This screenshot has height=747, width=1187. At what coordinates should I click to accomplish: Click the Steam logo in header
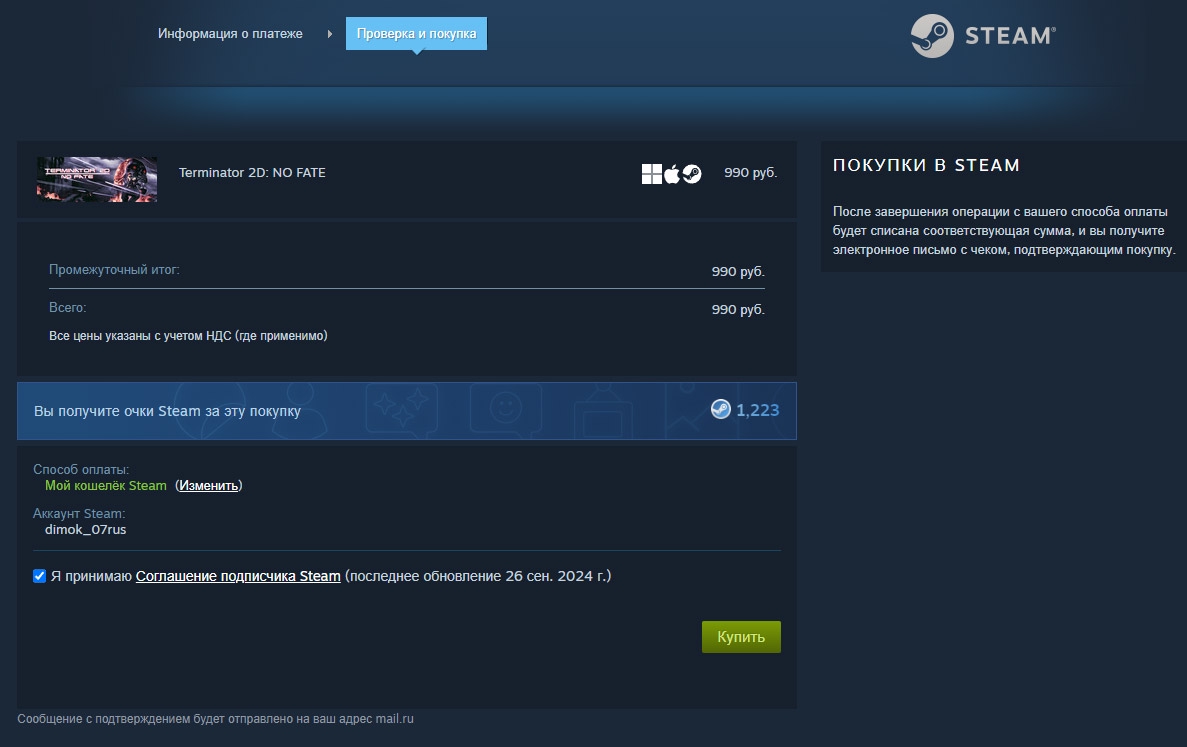pos(983,36)
